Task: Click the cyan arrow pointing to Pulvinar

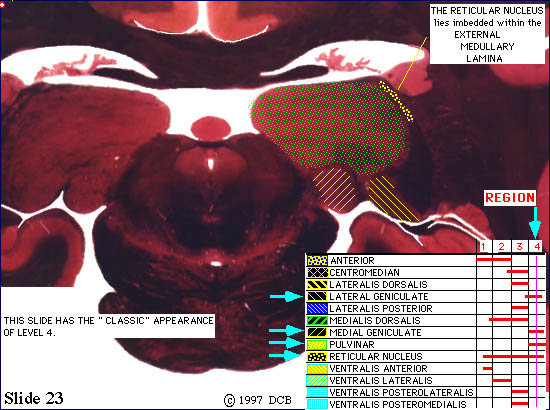Action: click(286, 342)
